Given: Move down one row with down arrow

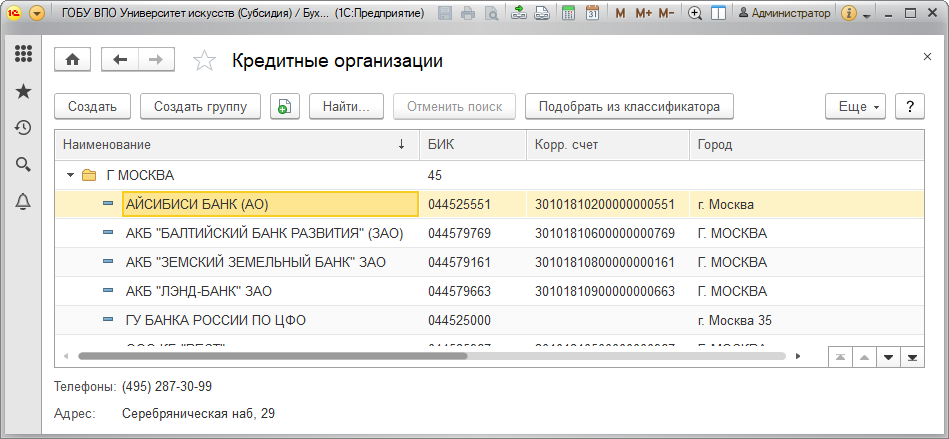Looking at the screenshot, I should point(888,357).
